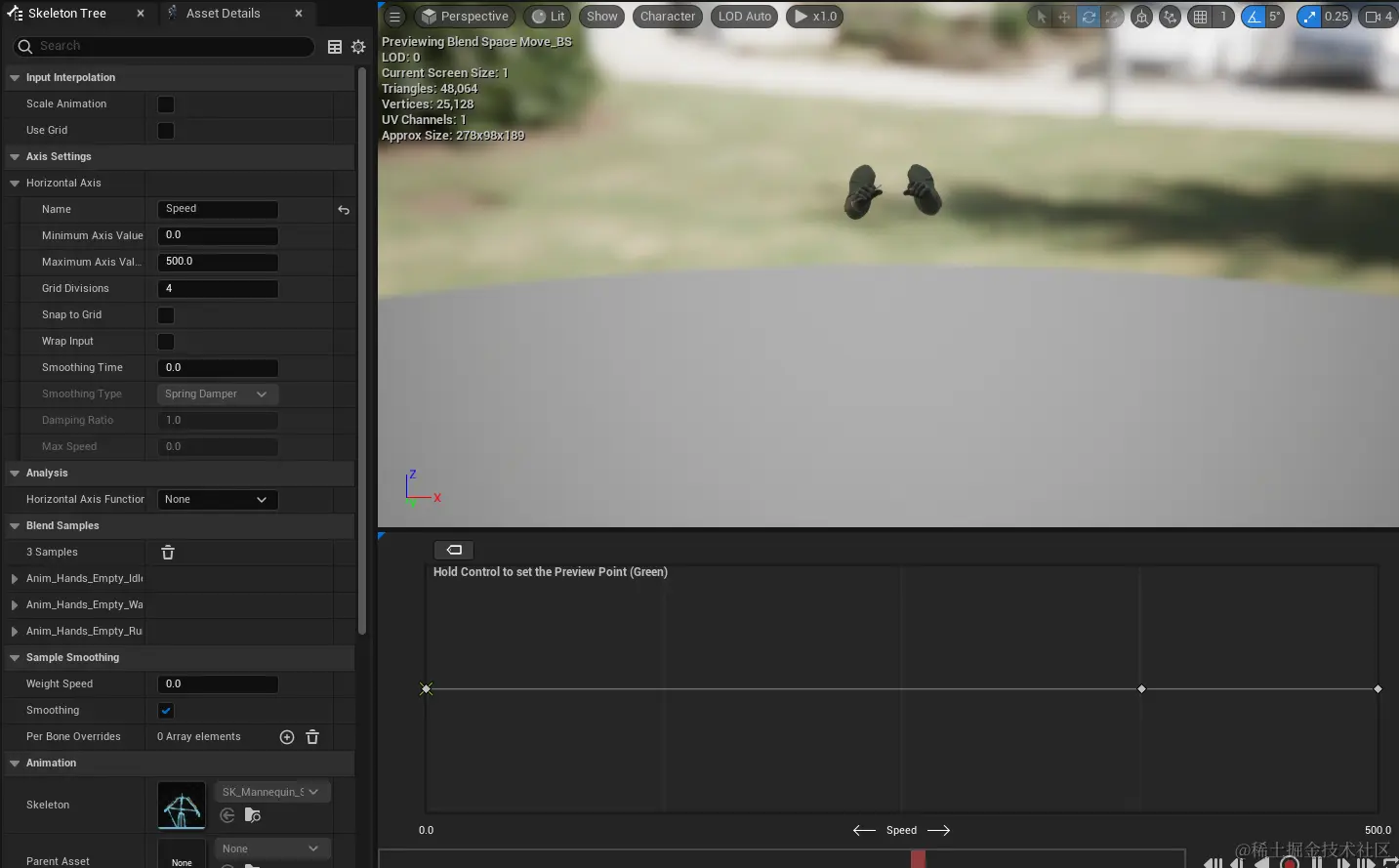Collapse the Blend Samples section
The height and width of the screenshot is (868, 1399).
click(x=15, y=526)
